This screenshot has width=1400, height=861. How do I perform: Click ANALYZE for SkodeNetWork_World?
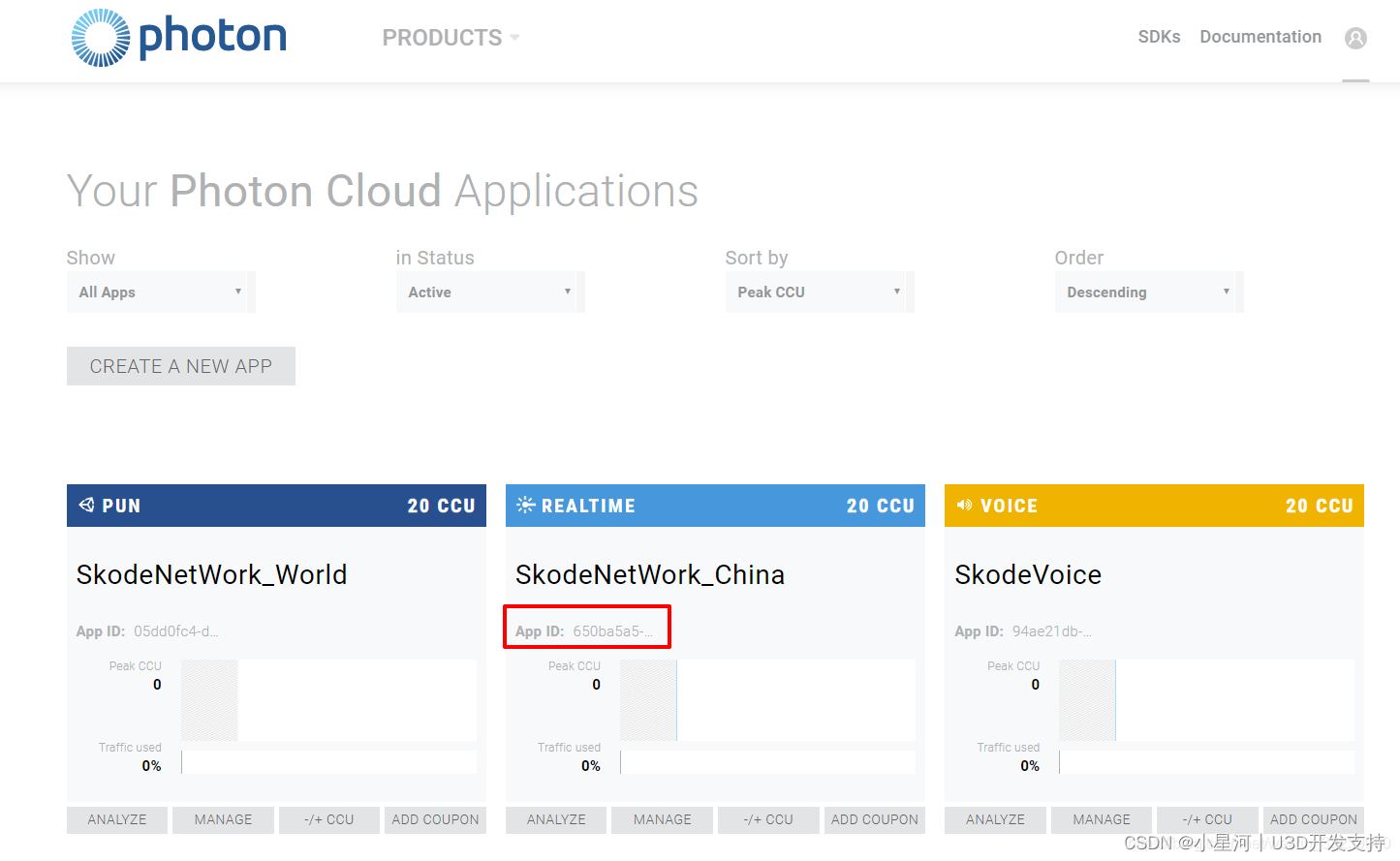pos(117,819)
